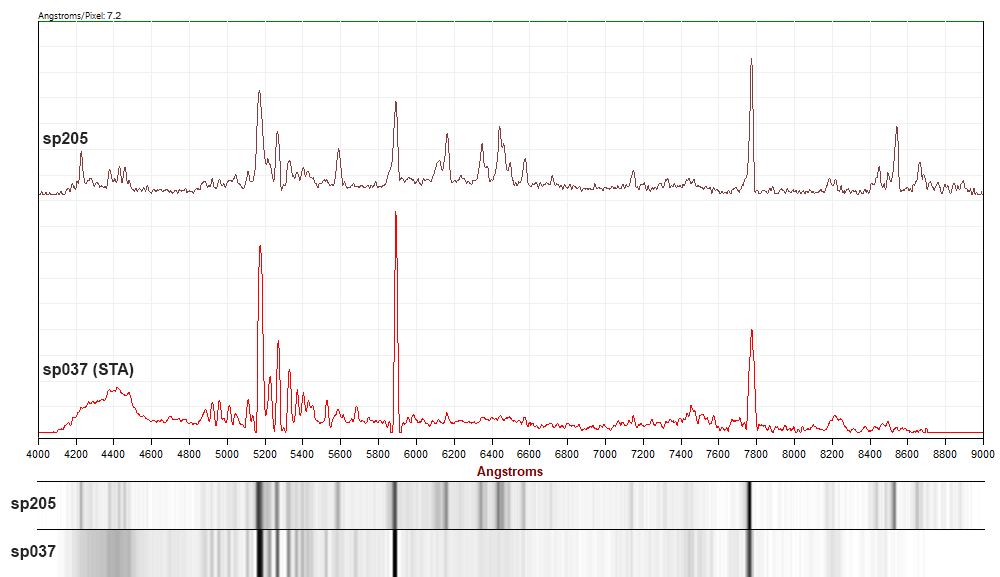Click the dark 7770 line in sp205 strip
Screen dimensions: 1000x577
click(x=749, y=505)
